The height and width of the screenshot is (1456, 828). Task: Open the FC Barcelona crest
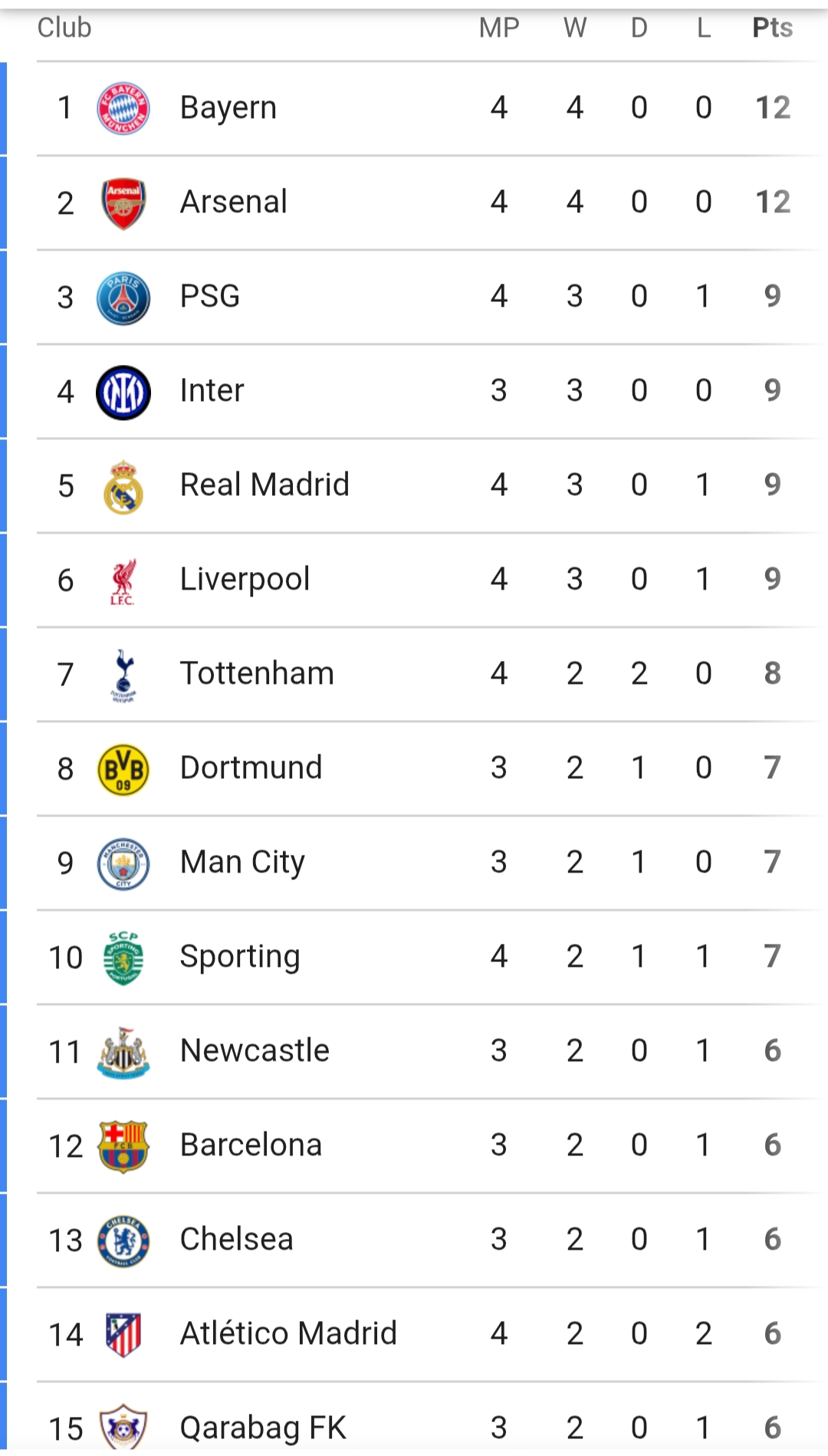click(123, 1146)
